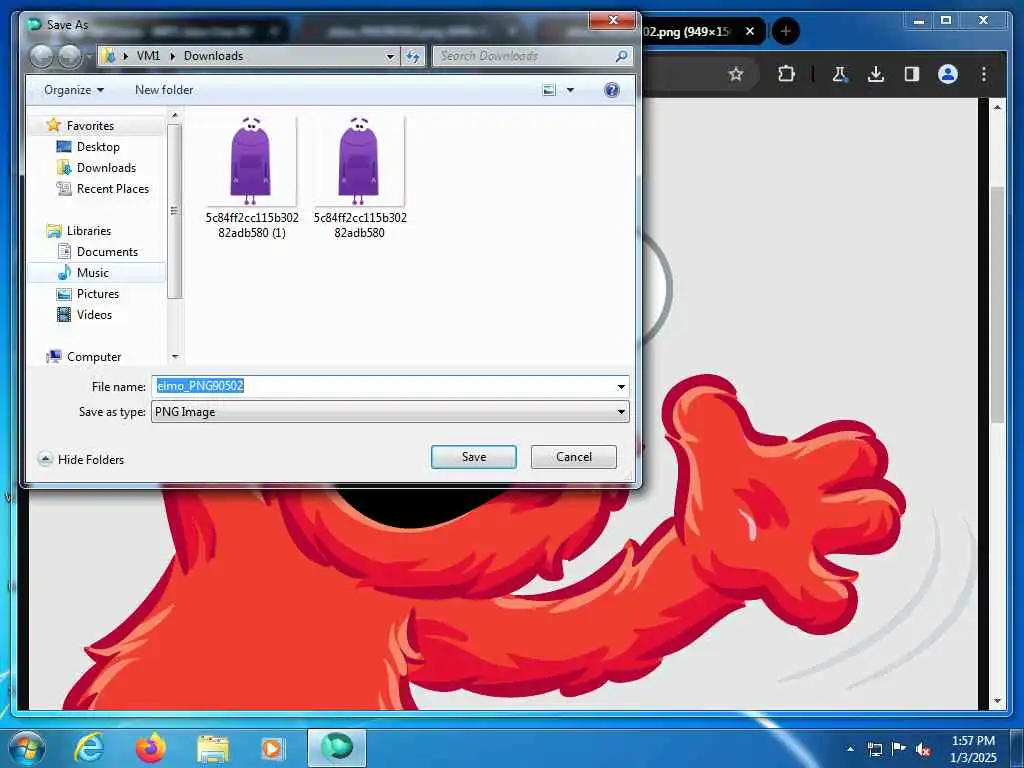Click the Save button

[x=473, y=457]
